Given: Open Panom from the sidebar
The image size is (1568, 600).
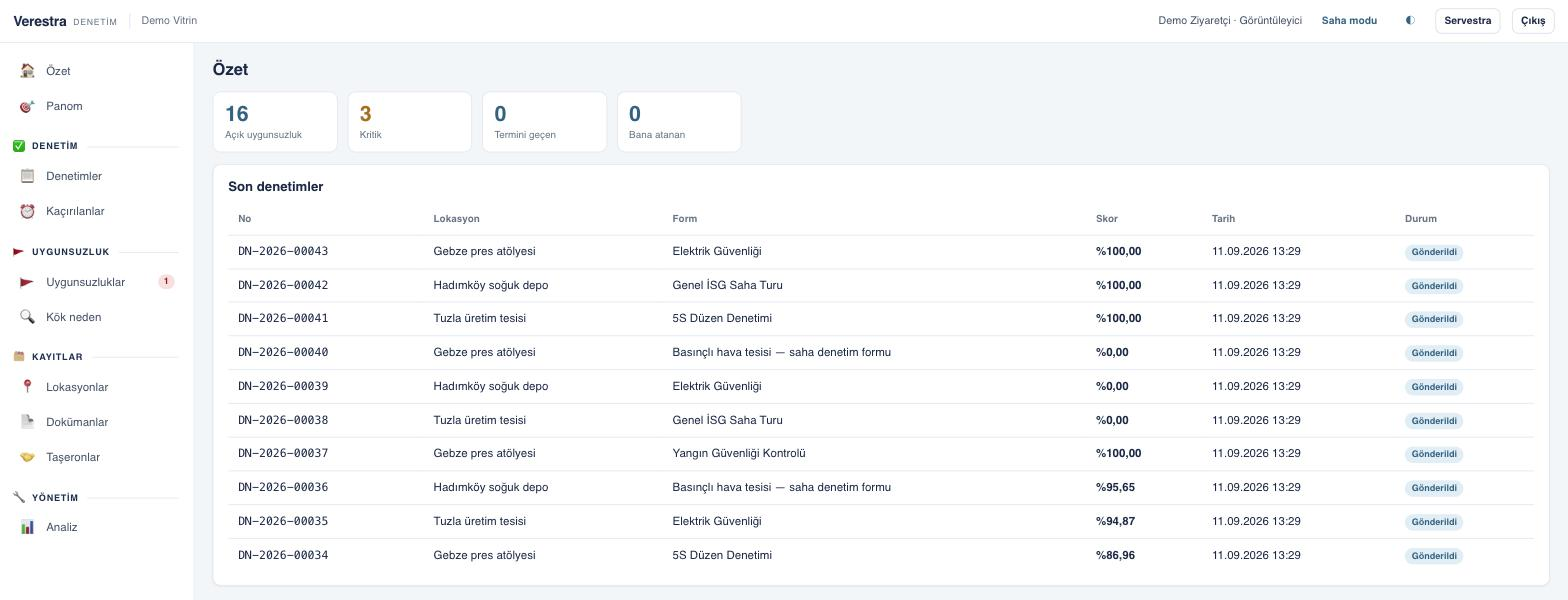Looking at the screenshot, I should click(96, 106).
